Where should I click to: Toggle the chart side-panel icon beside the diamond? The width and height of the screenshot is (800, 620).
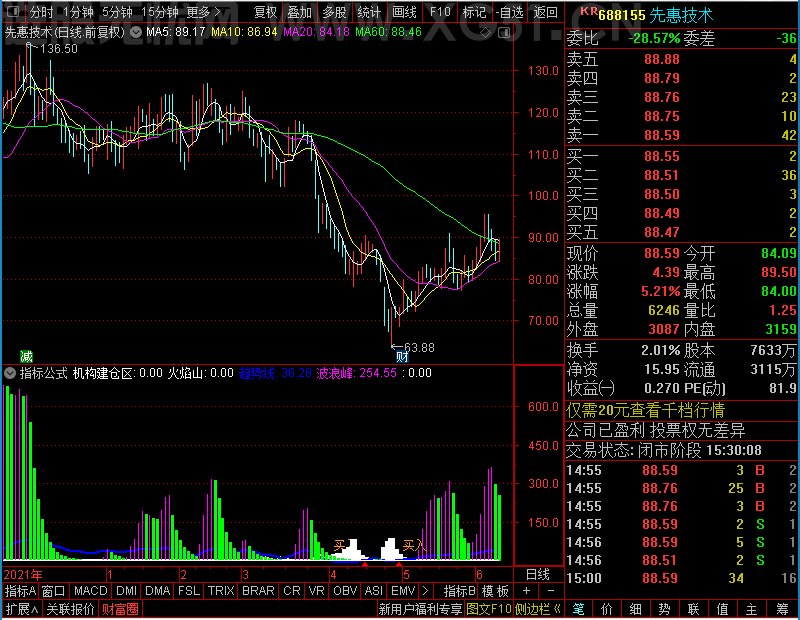click(x=504, y=33)
